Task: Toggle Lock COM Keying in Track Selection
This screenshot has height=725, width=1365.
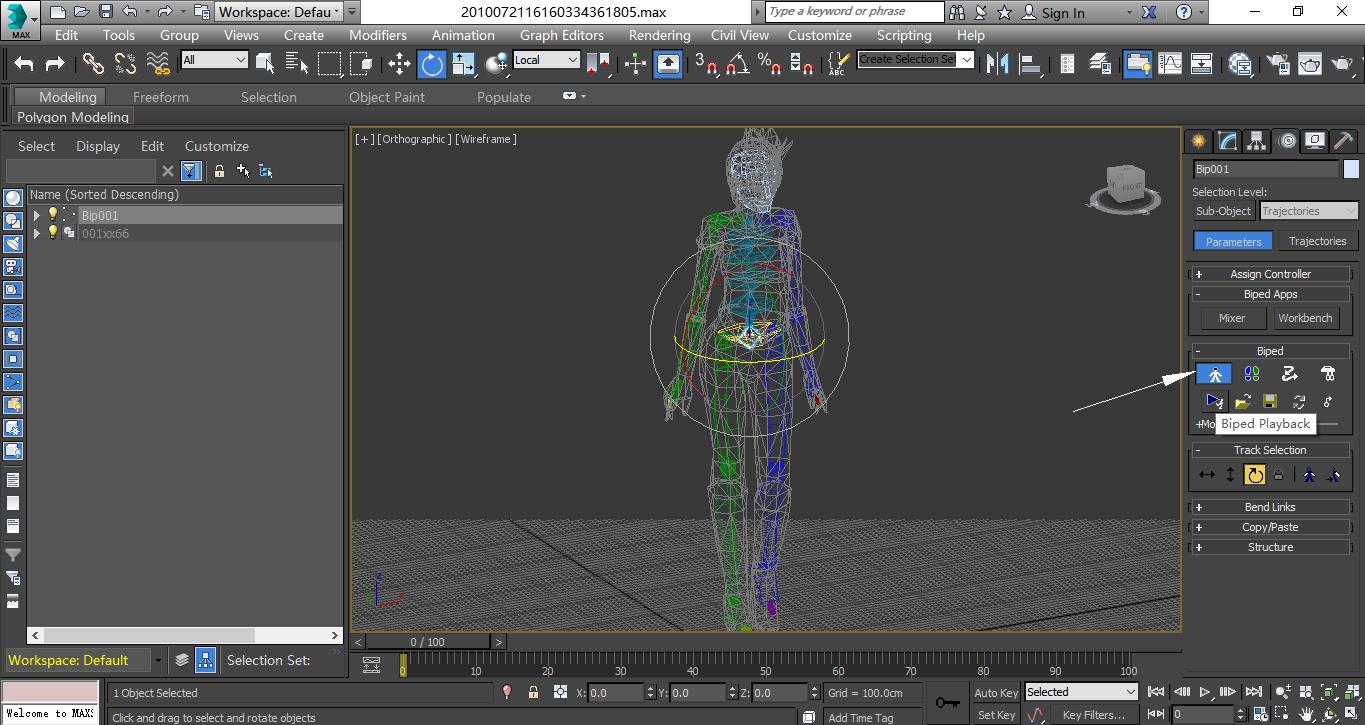Action: coord(1278,475)
